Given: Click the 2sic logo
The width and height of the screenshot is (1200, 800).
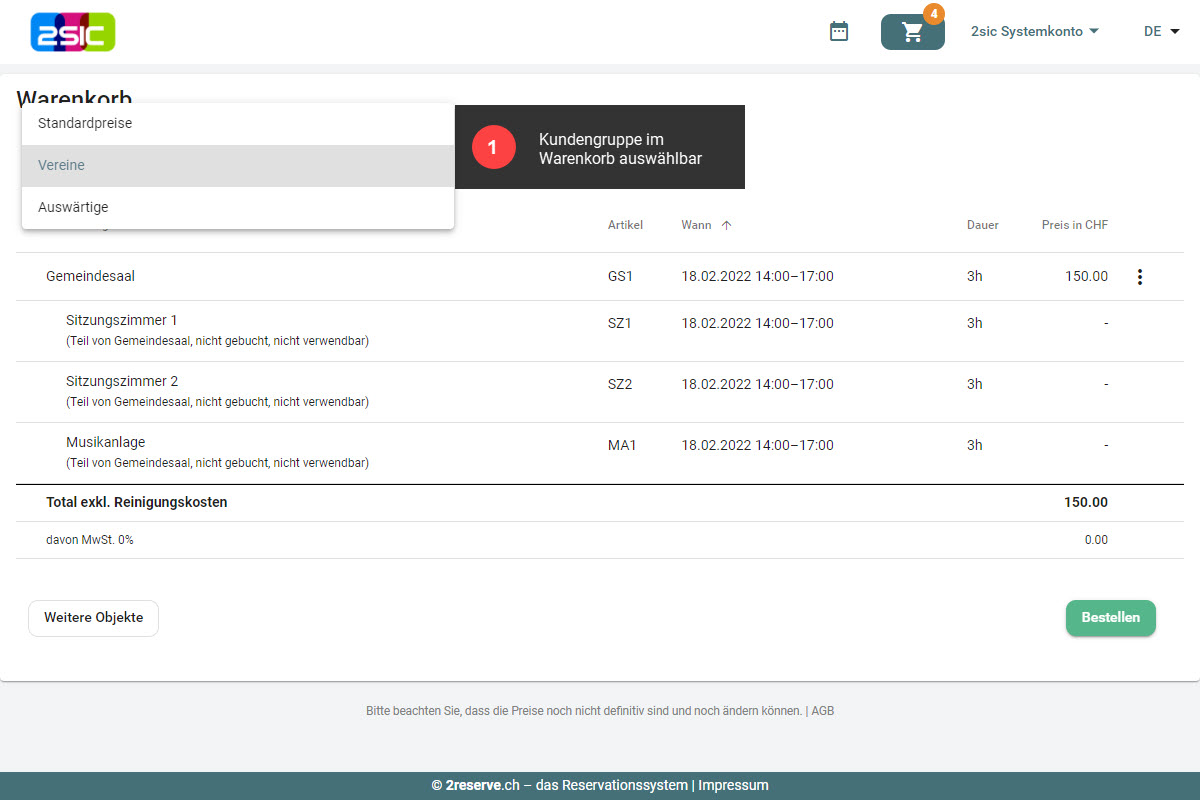Looking at the screenshot, I should click(73, 32).
